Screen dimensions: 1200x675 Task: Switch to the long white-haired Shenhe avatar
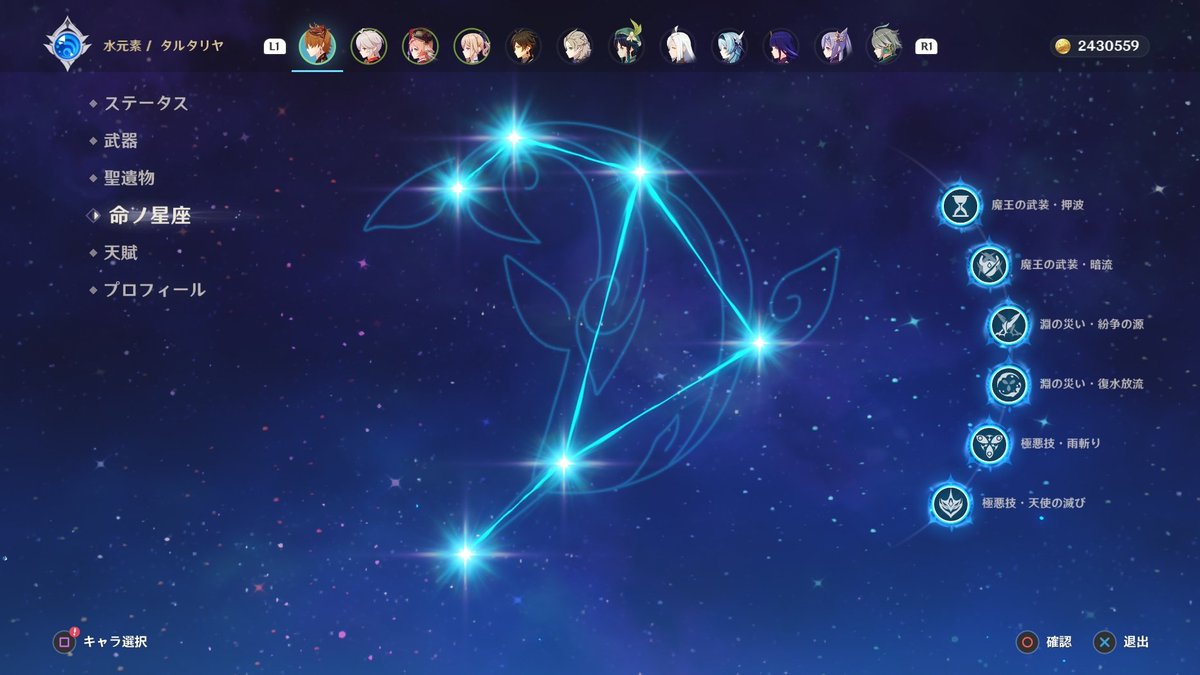coord(678,46)
